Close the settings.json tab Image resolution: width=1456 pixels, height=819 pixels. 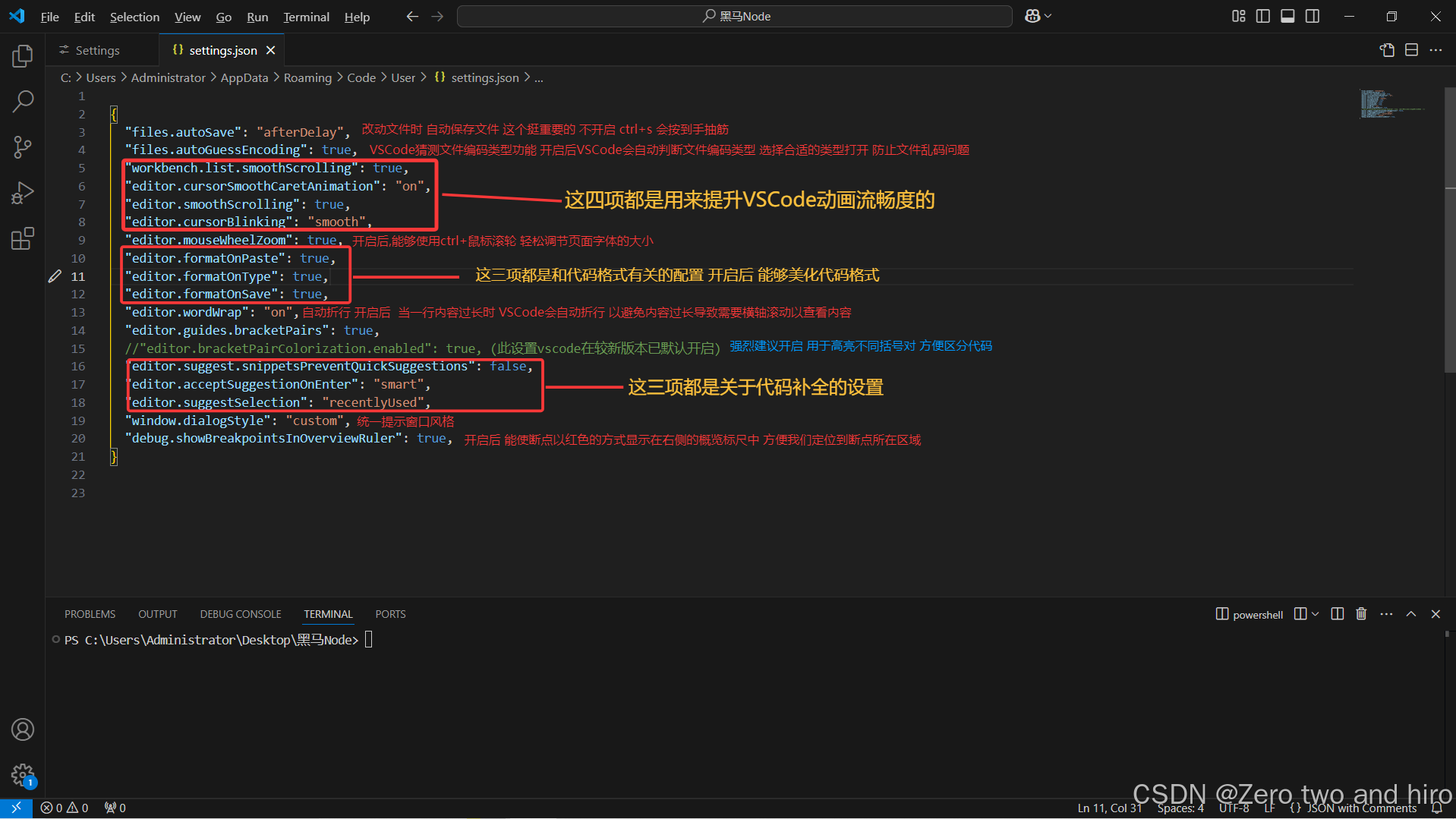tap(271, 50)
